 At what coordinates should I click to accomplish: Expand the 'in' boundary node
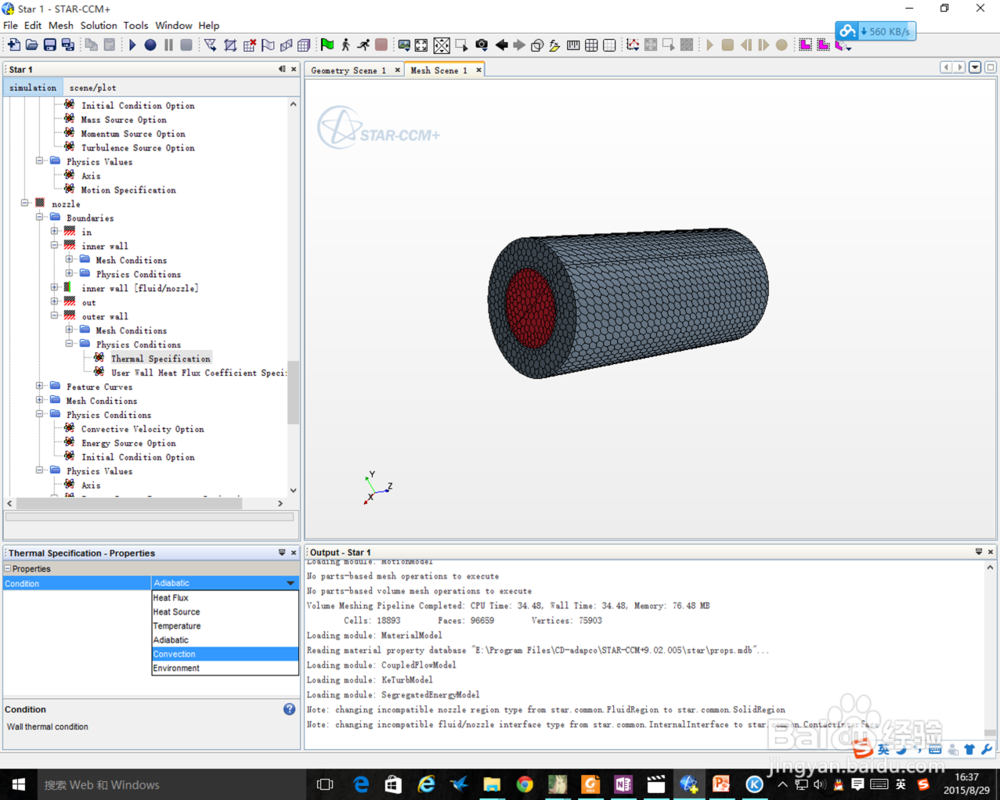coord(54,231)
